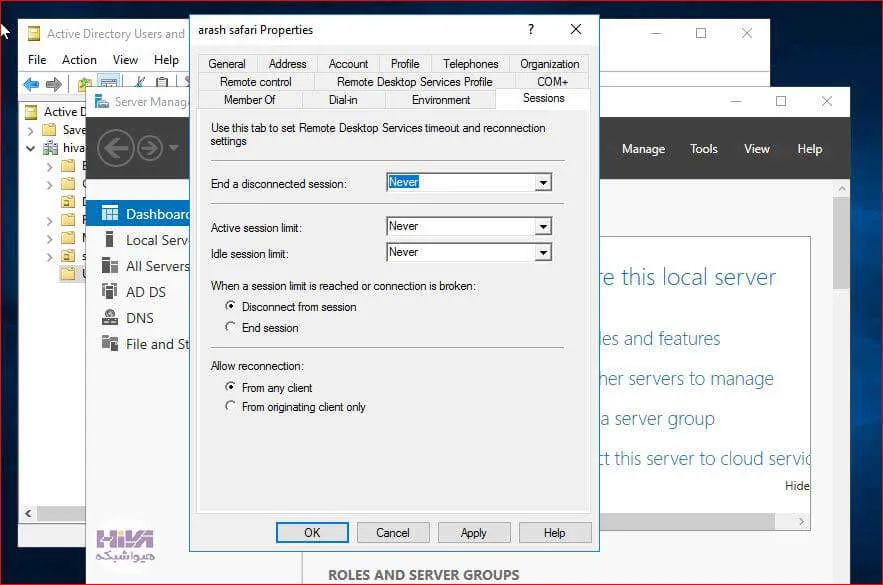Open Active session limit dropdown
The image size is (883, 585).
[543, 226]
